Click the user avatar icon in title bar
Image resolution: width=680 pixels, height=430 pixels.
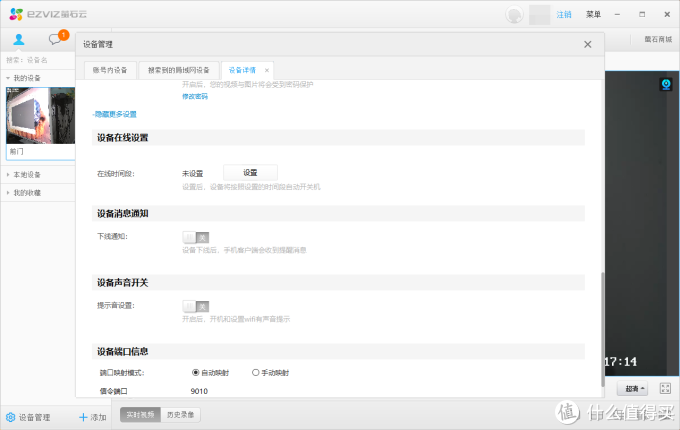(x=514, y=14)
